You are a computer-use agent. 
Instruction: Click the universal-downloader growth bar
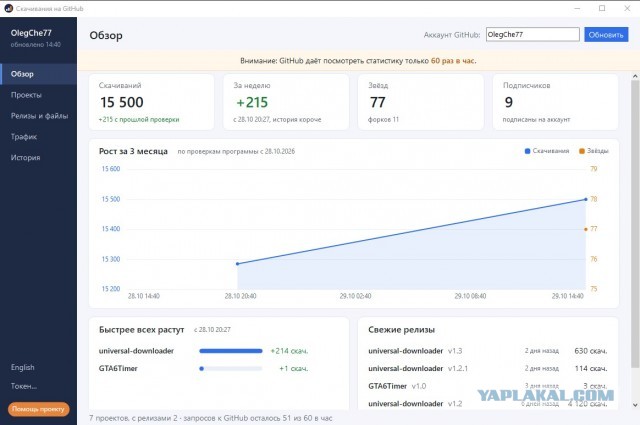point(231,351)
